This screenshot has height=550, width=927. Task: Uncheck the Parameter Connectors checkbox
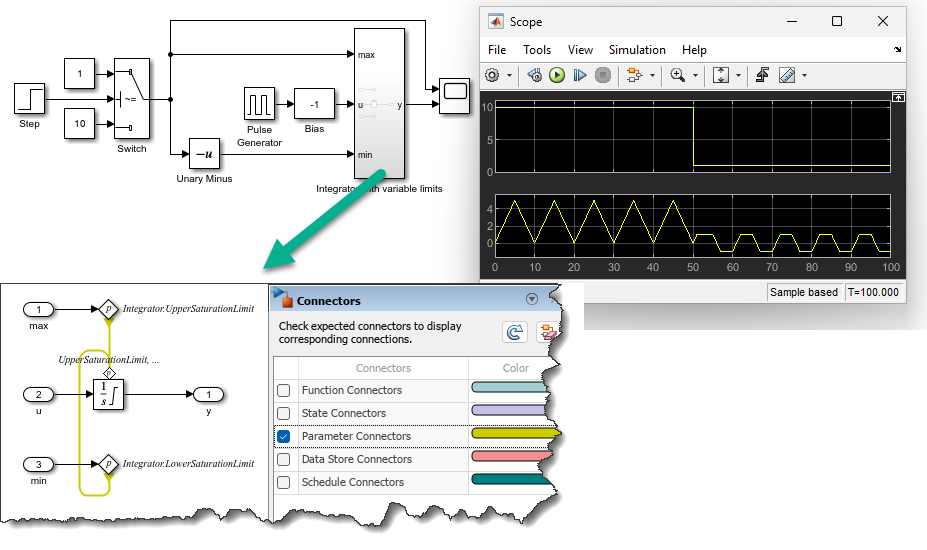[284, 437]
